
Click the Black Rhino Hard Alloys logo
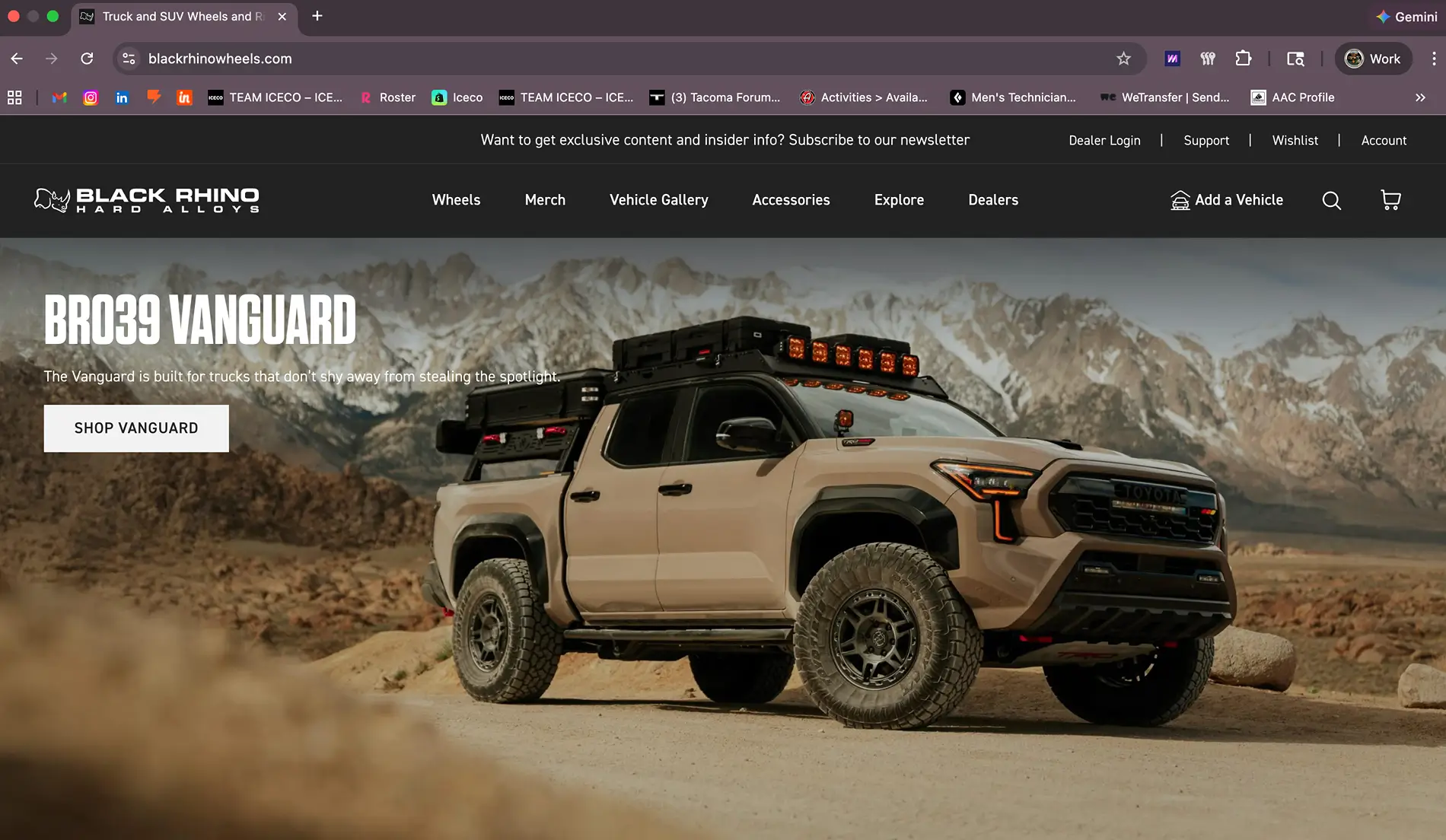(147, 200)
